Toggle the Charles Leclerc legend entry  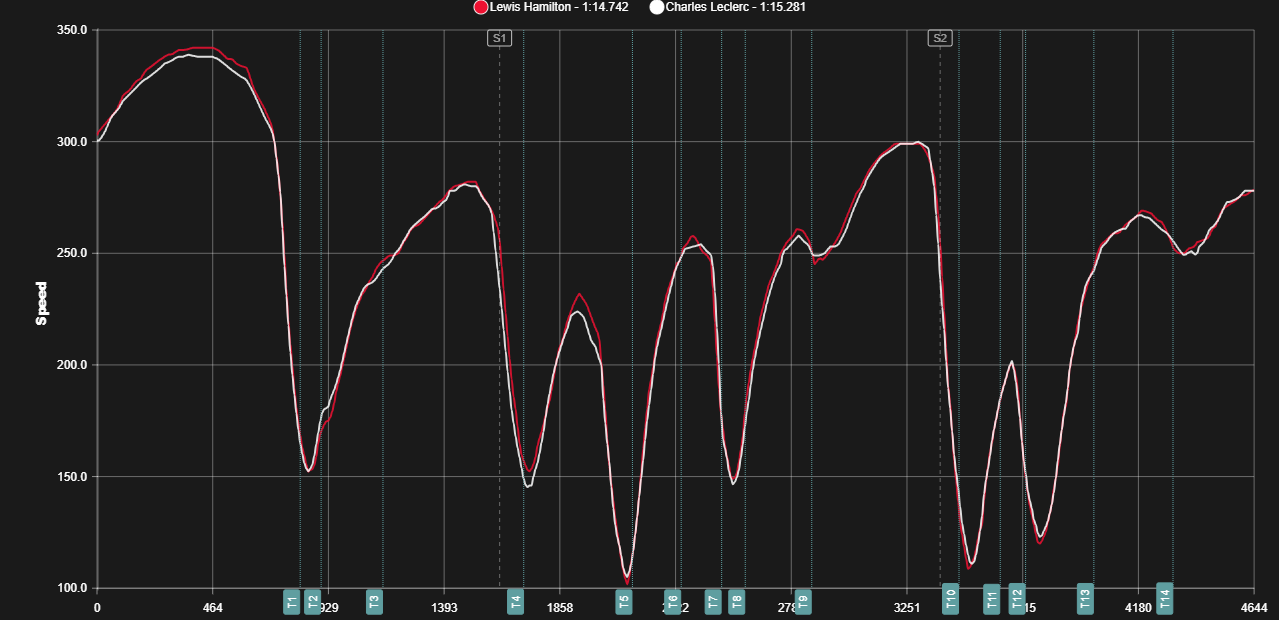coord(728,7)
